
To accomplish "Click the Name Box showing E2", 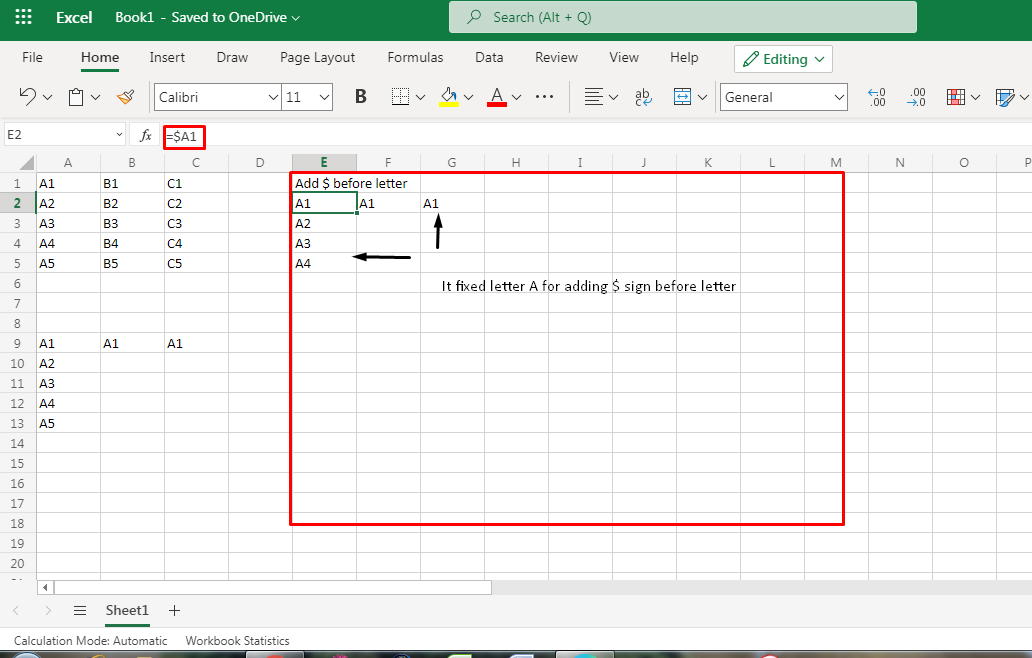I will point(64,135).
